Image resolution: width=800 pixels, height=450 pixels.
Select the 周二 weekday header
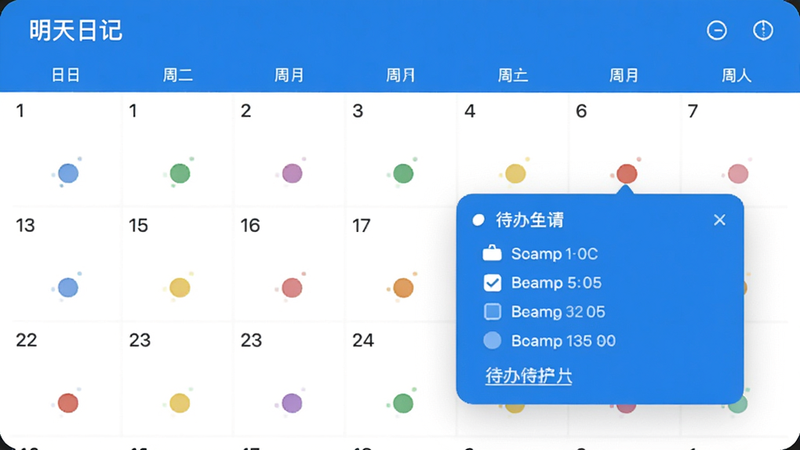point(178,76)
